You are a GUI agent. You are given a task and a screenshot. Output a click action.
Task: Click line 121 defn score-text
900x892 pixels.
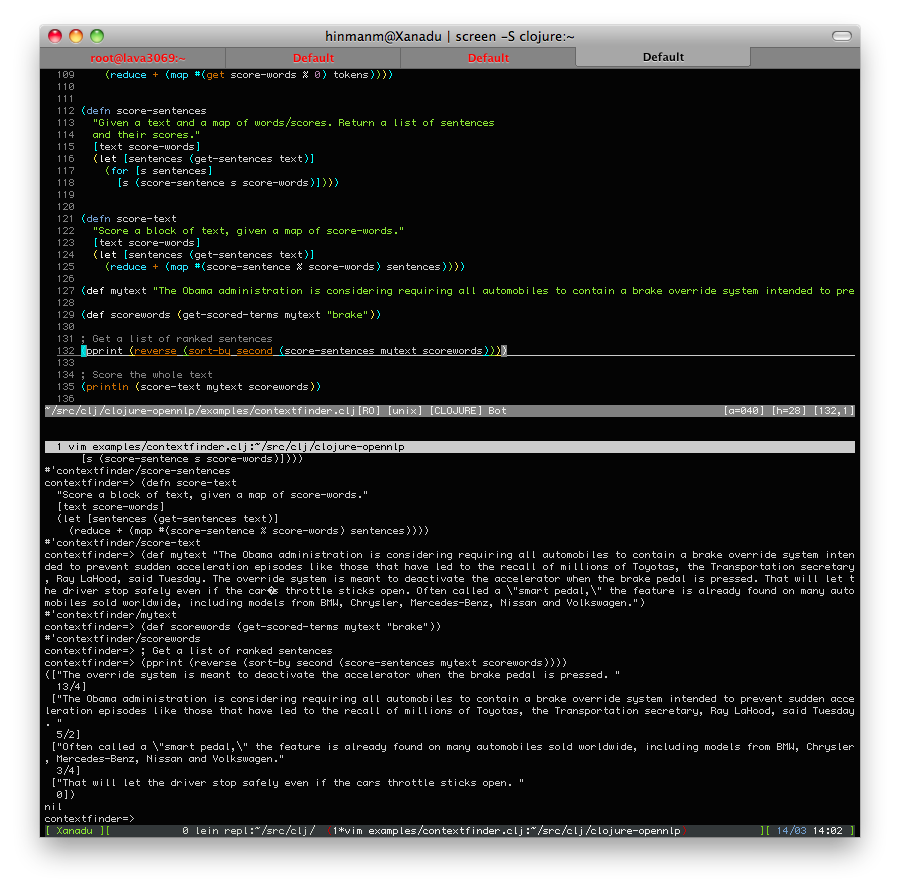tap(129, 219)
